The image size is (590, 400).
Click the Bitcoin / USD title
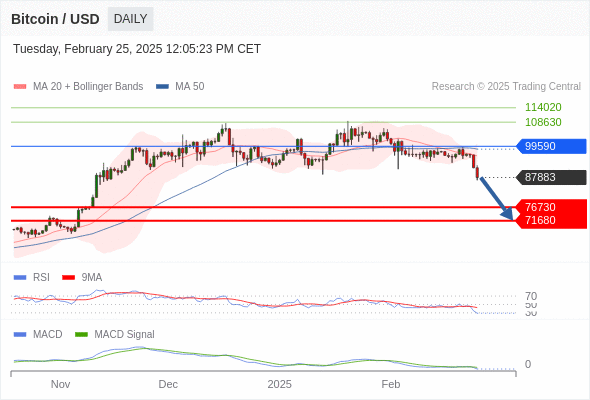[55, 19]
